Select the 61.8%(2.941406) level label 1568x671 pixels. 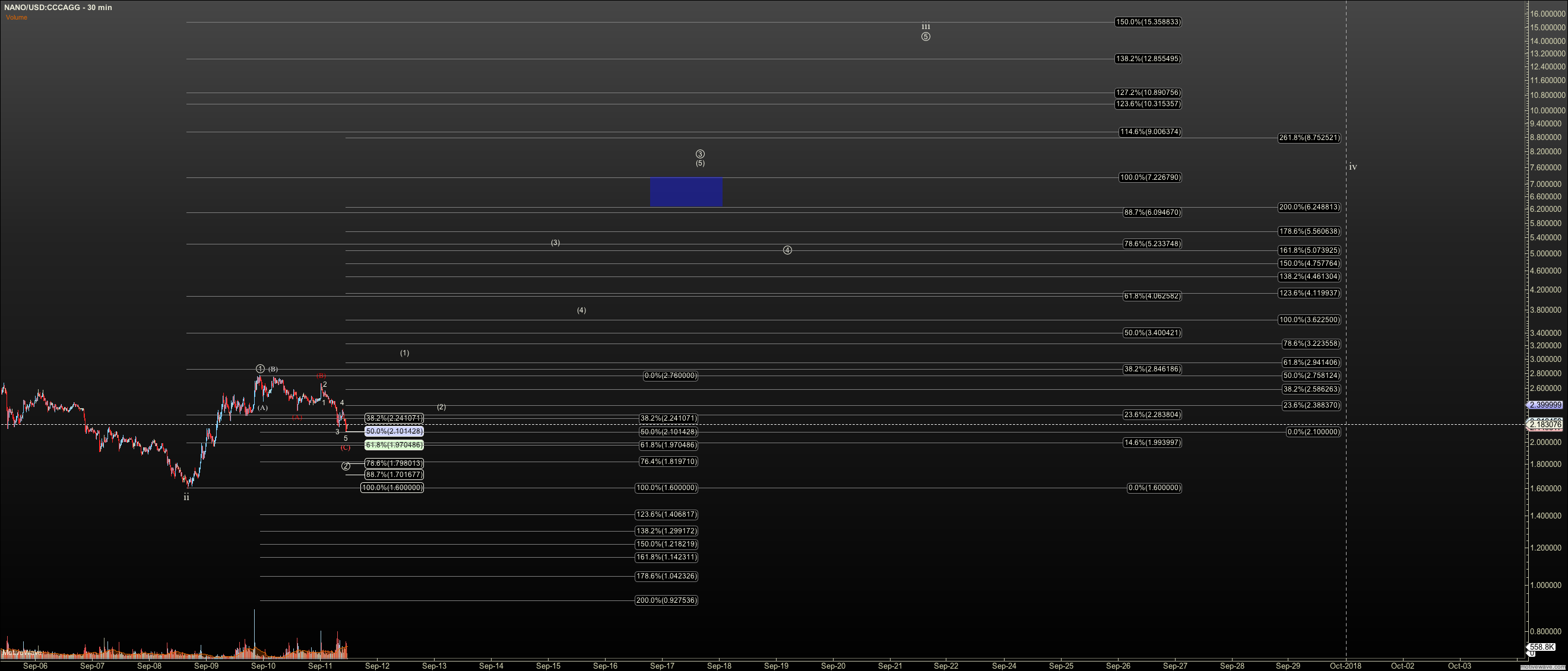pyautogui.click(x=1311, y=362)
